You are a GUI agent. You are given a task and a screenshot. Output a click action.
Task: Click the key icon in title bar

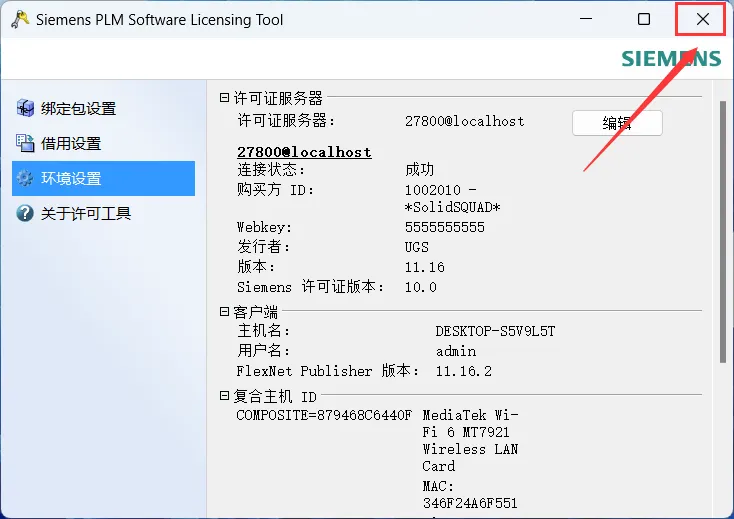(20, 20)
